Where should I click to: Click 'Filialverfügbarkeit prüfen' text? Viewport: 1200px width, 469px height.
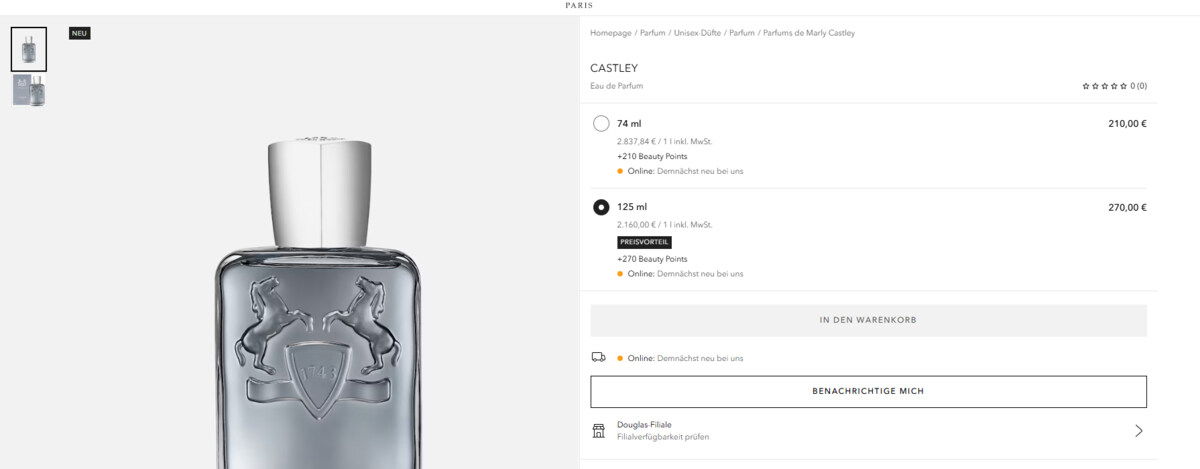[x=663, y=437]
